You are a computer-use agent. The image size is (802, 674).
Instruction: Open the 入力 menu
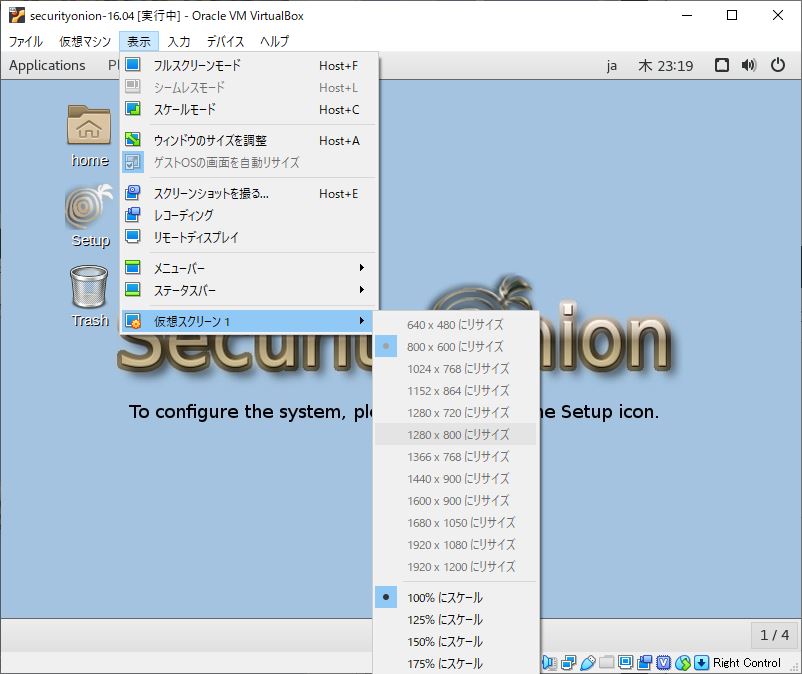click(179, 41)
